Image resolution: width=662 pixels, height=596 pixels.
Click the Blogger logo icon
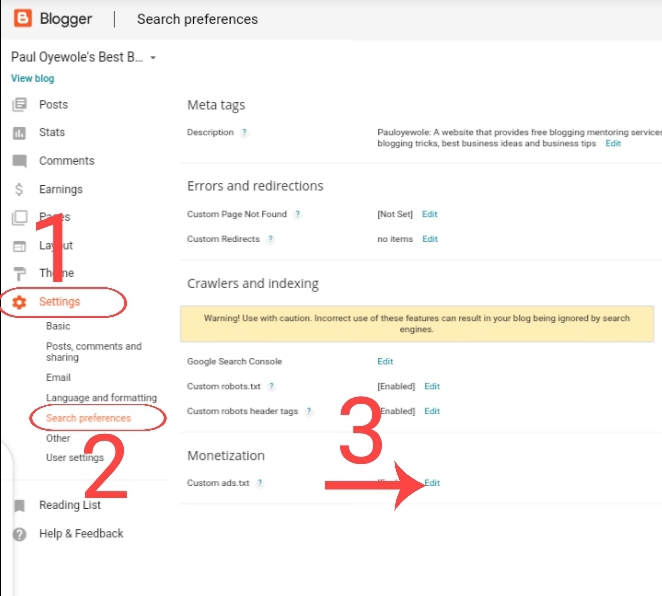[23, 18]
